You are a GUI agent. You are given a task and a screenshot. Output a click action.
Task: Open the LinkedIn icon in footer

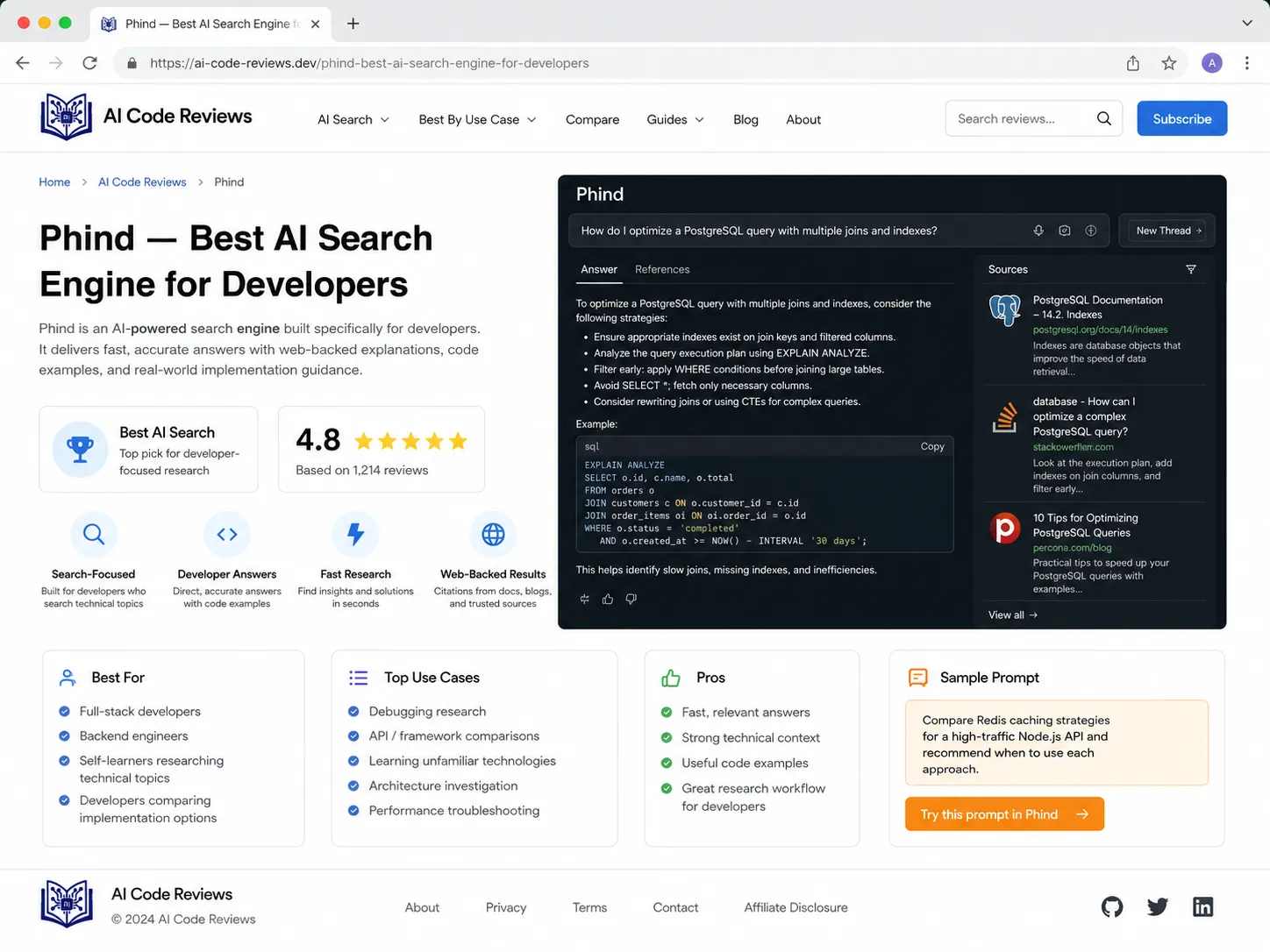[x=1203, y=906]
